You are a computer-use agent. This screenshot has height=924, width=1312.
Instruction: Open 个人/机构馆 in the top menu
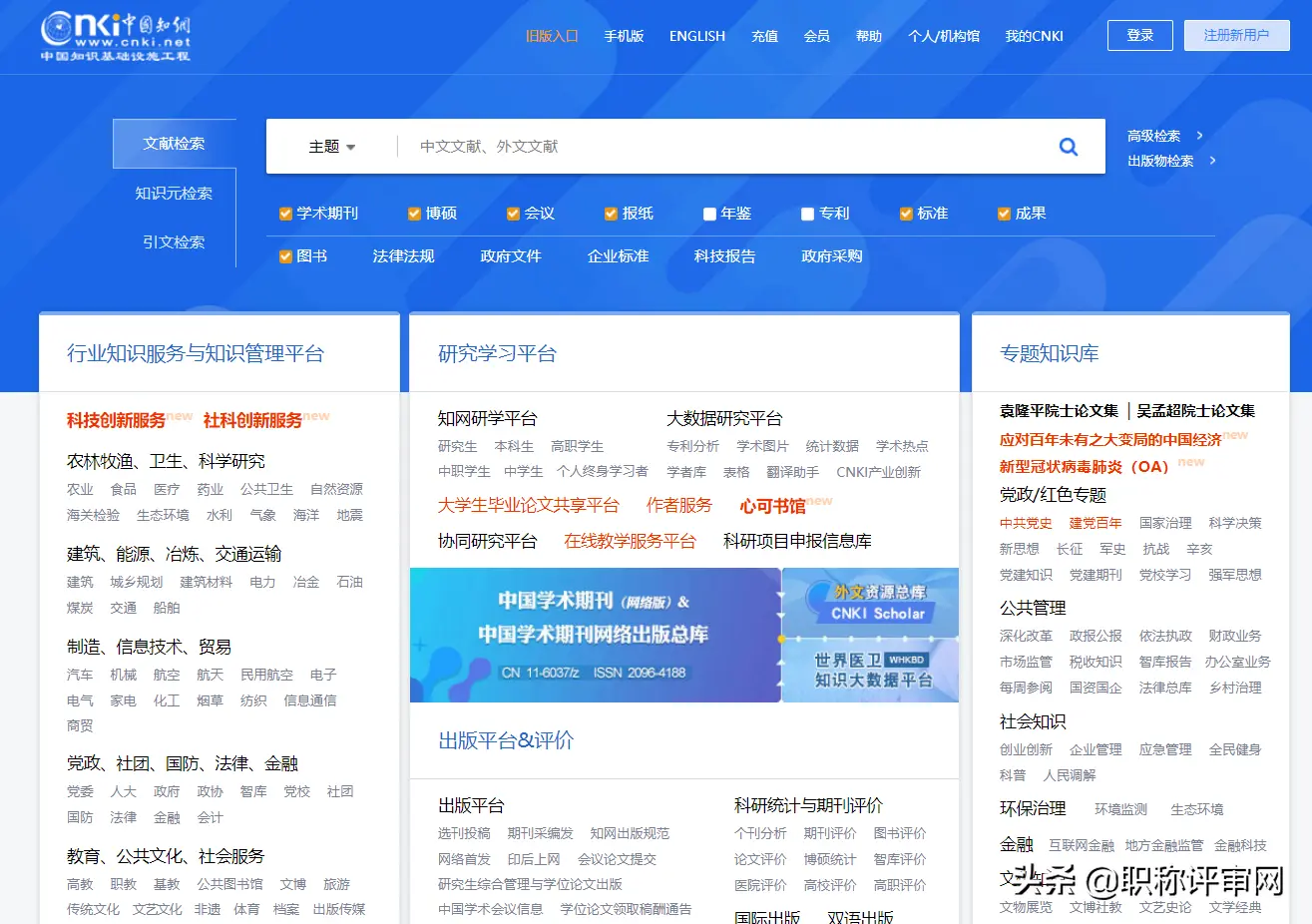click(944, 36)
